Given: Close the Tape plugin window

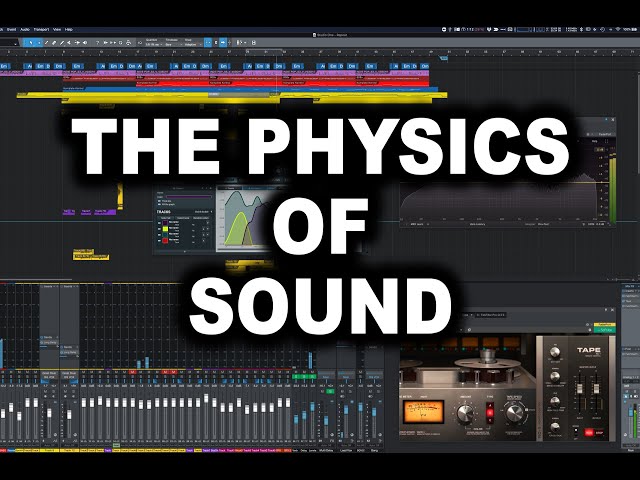Looking at the screenshot, I should (x=612, y=310).
